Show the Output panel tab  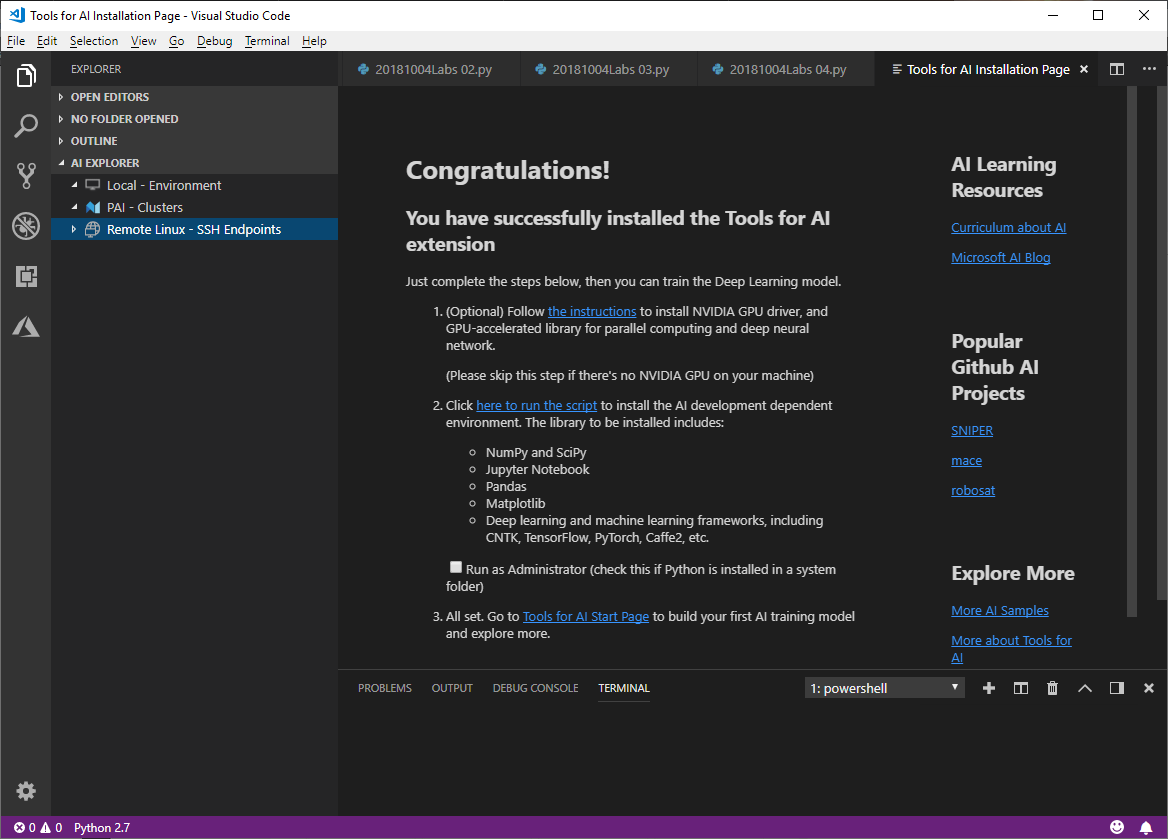click(x=452, y=688)
